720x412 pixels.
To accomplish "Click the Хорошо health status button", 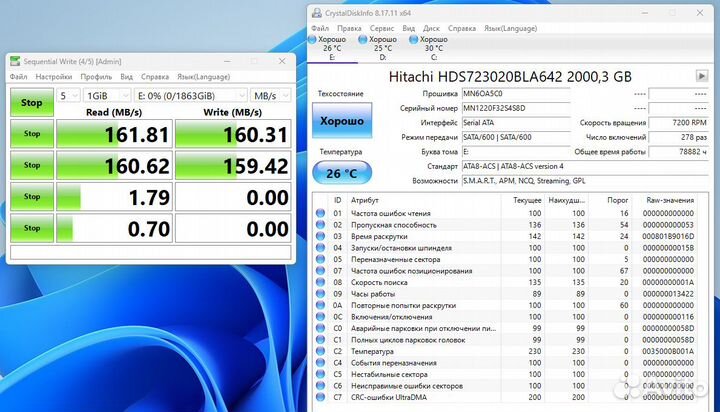I will [x=342, y=121].
